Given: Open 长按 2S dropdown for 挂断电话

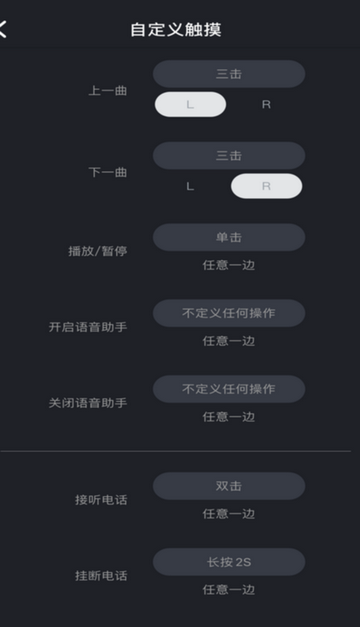Looking at the screenshot, I should click(229, 562).
